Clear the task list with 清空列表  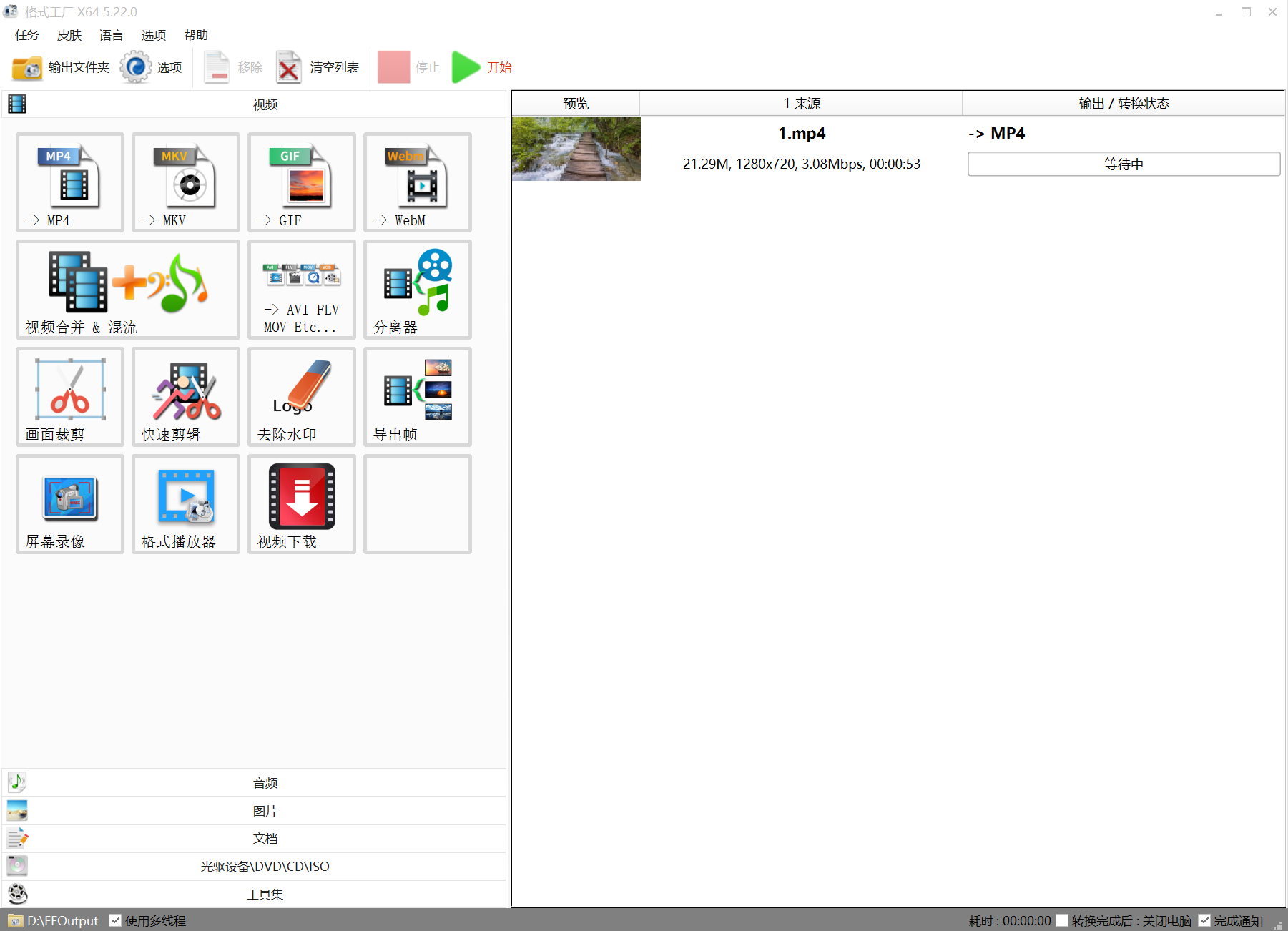[318, 67]
